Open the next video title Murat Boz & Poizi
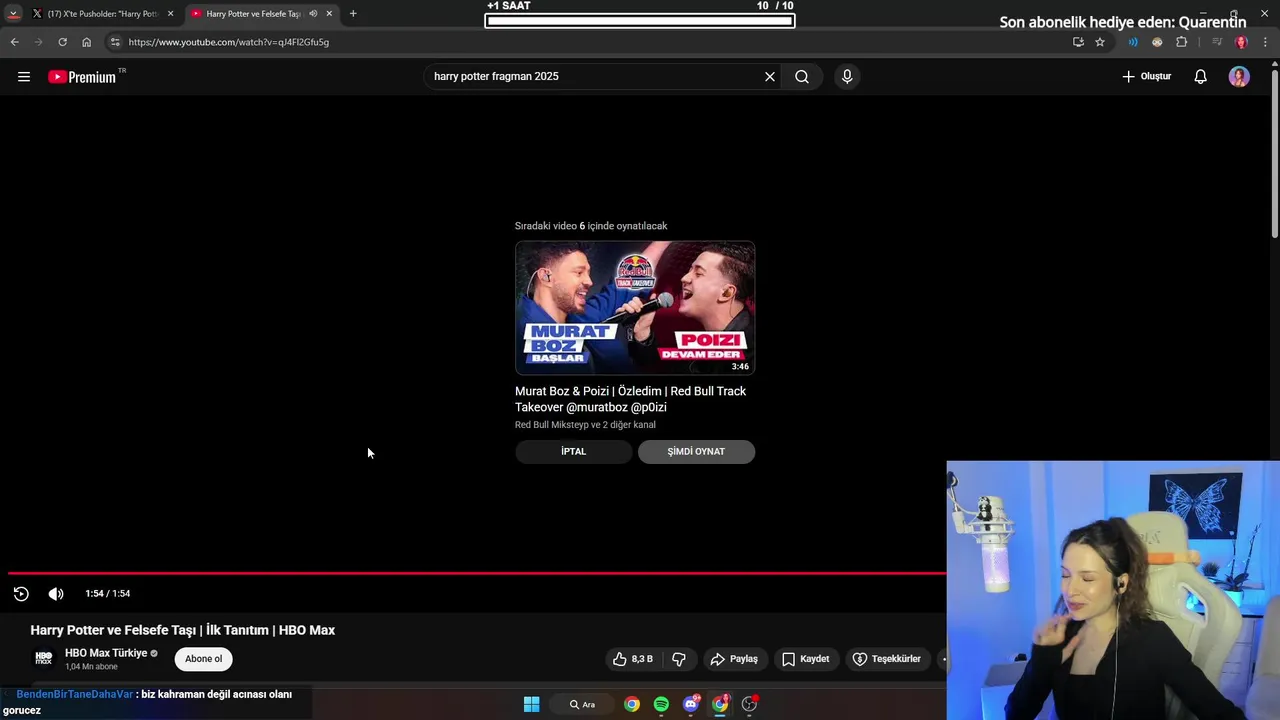Image resolution: width=1280 pixels, height=720 pixels. (630, 399)
